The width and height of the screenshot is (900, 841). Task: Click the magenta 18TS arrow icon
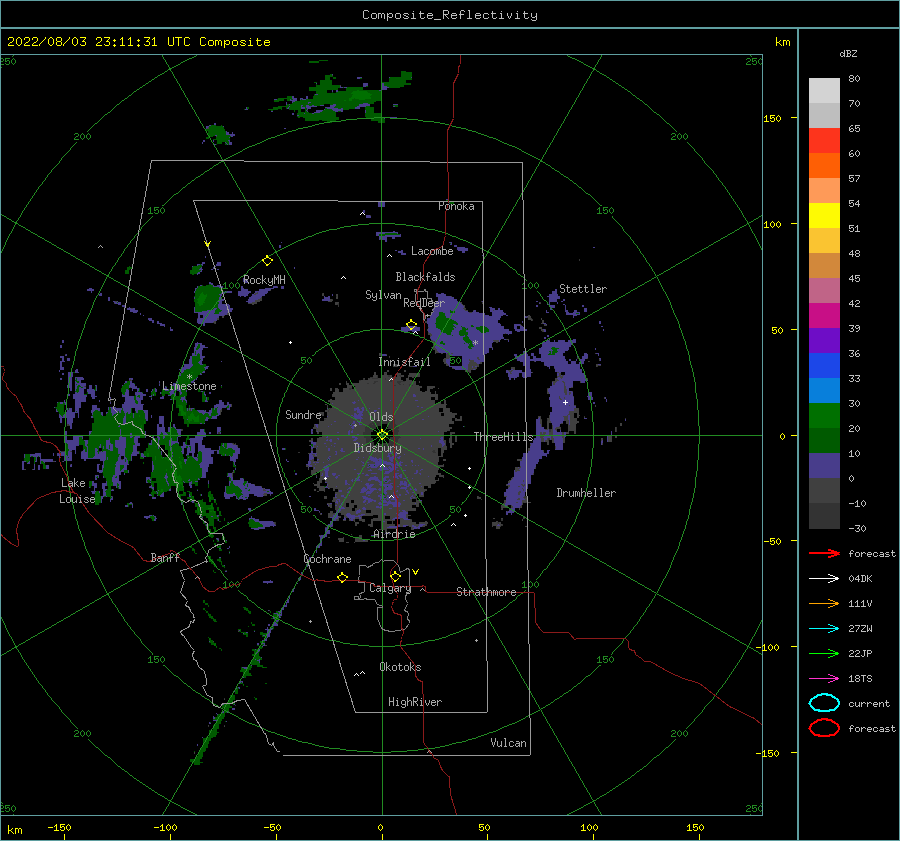click(x=824, y=679)
